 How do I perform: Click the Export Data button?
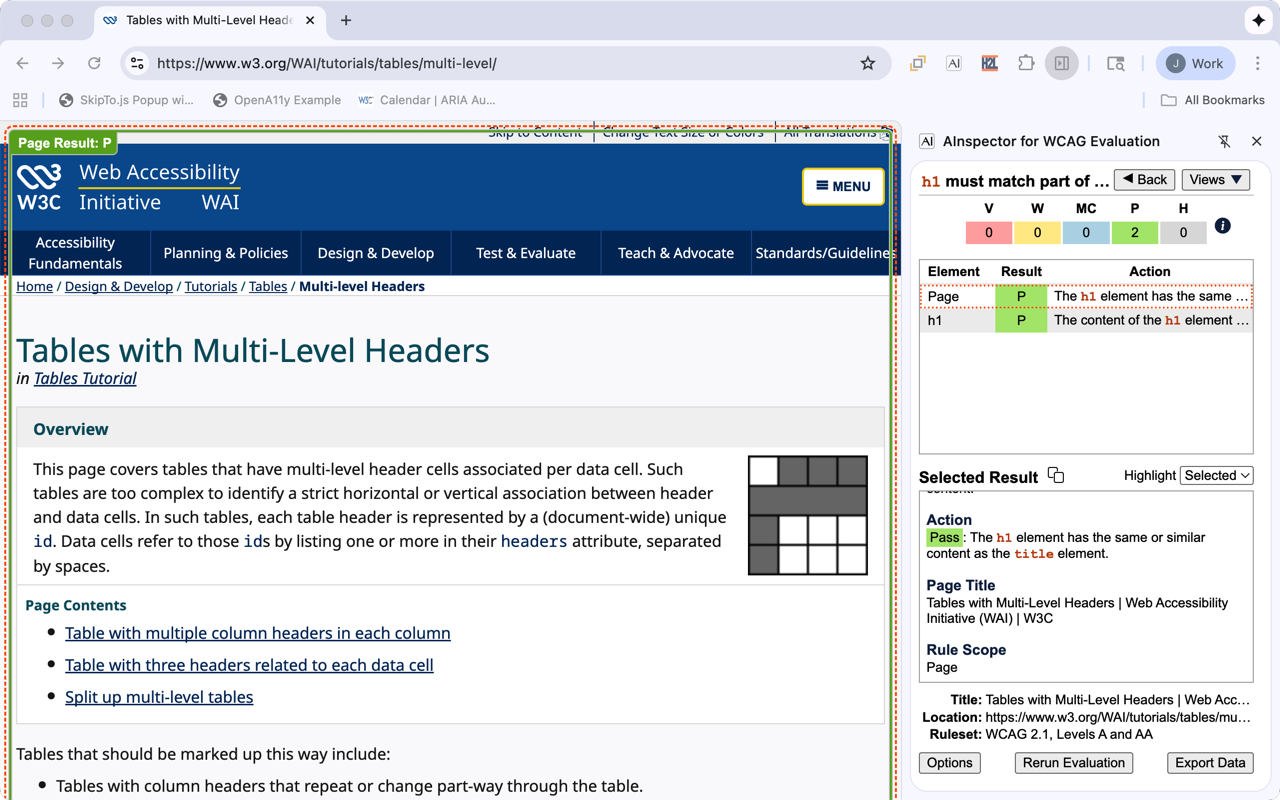click(x=1209, y=763)
